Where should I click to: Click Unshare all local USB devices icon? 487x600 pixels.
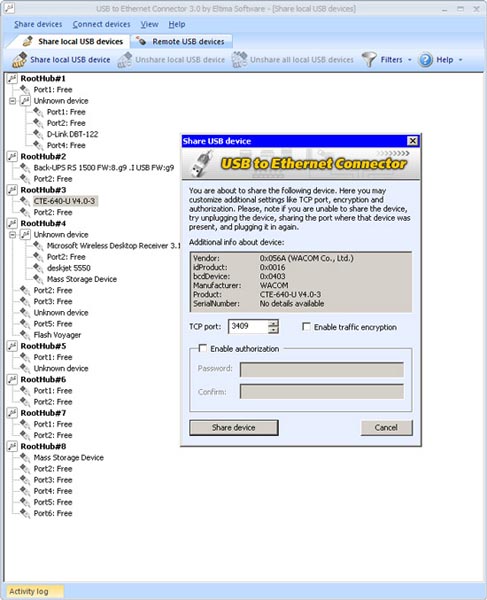click(x=239, y=60)
